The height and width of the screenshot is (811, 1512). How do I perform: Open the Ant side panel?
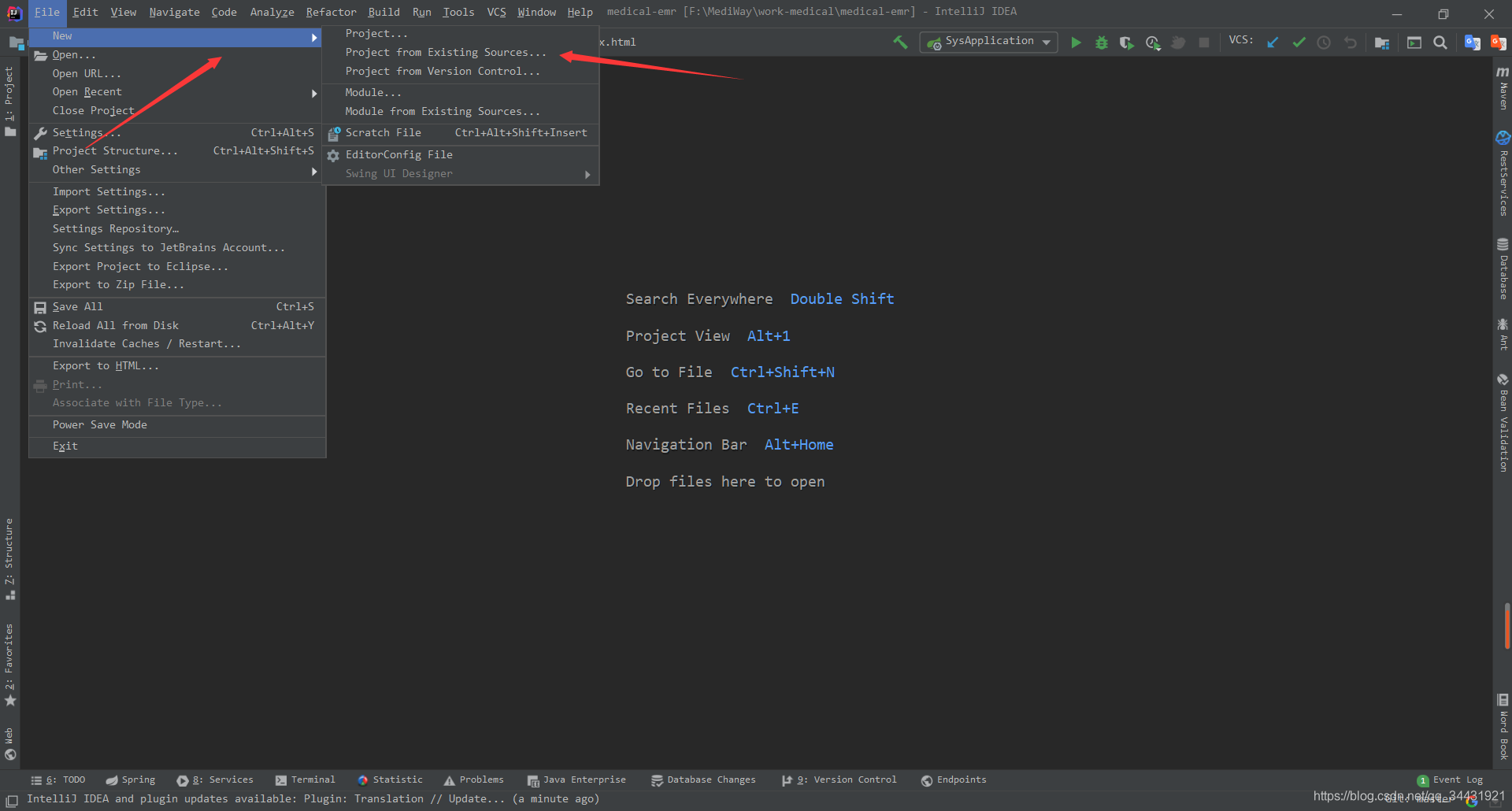[1503, 334]
